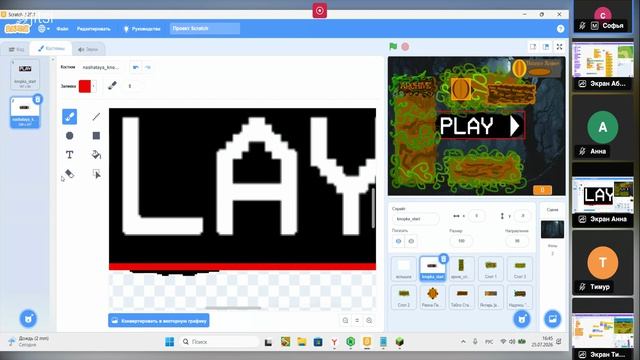Select the Select (marquee) tool

[x=96, y=174]
